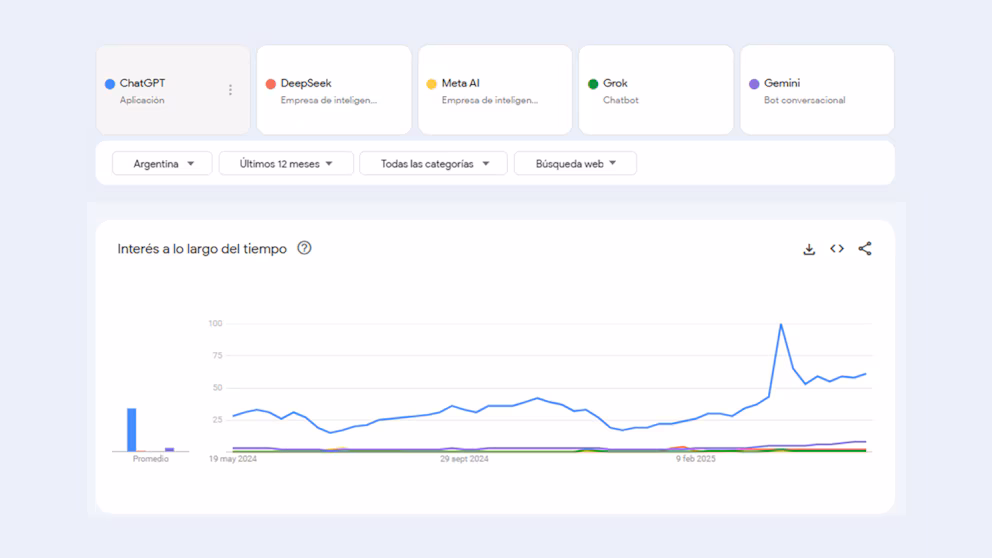This screenshot has height=558, width=992.
Task: Click the 25 value on the y-axis
Action: tap(218, 419)
